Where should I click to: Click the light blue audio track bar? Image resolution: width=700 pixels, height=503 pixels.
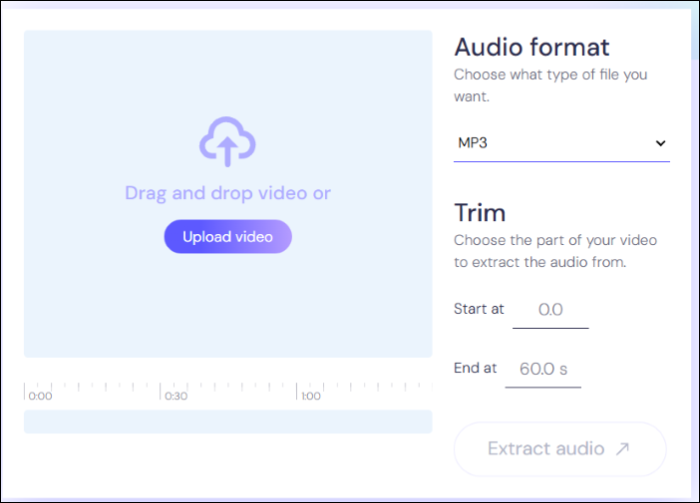[227, 421]
